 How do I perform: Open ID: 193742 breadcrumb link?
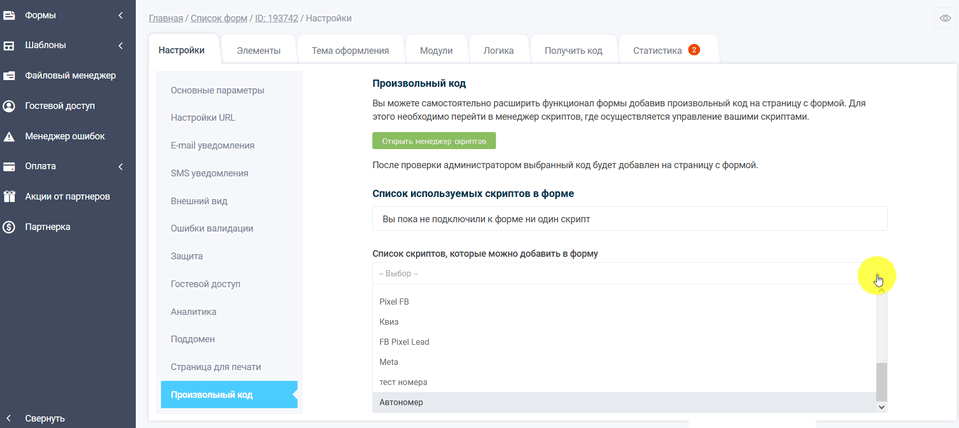click(276, 18)
